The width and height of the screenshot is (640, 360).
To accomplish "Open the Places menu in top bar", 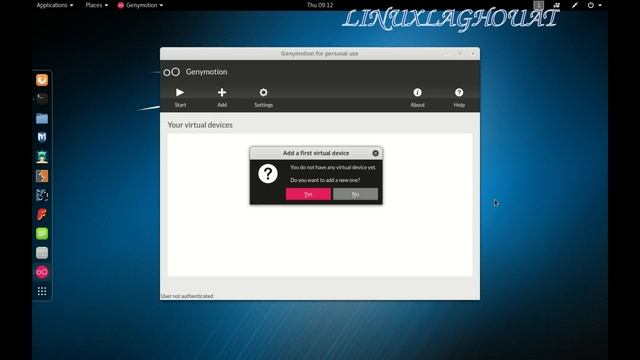I will tap(97, 5).
